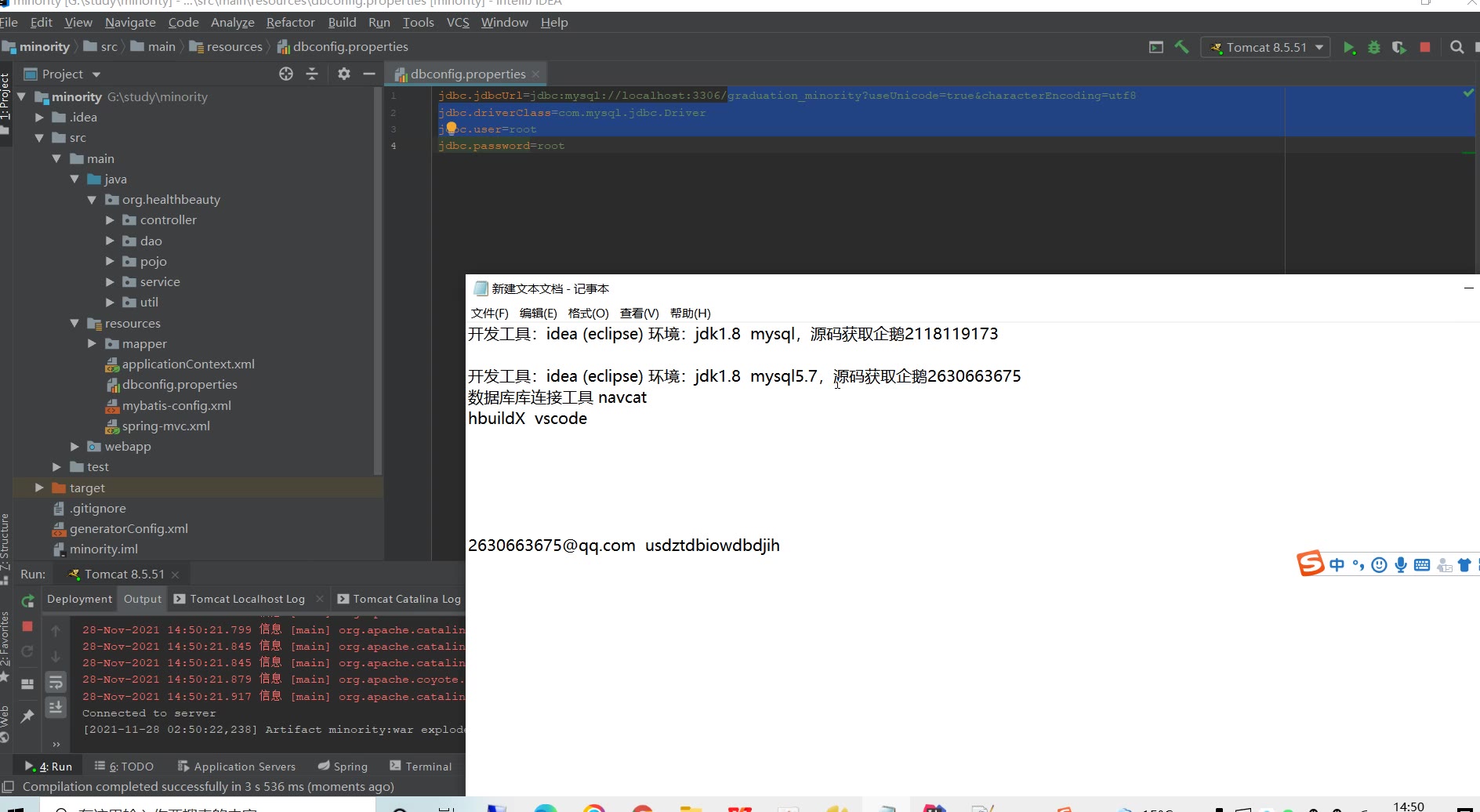Collapse the org.healthbeauty package
Screen dimensions: 1480x812
tap(92, 200)
